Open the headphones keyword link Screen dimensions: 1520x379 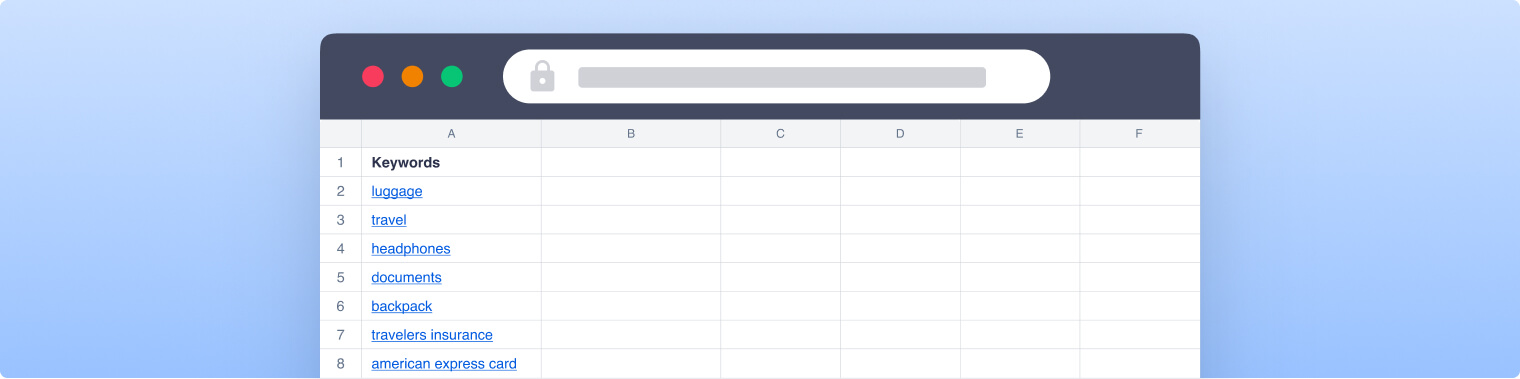411,248
